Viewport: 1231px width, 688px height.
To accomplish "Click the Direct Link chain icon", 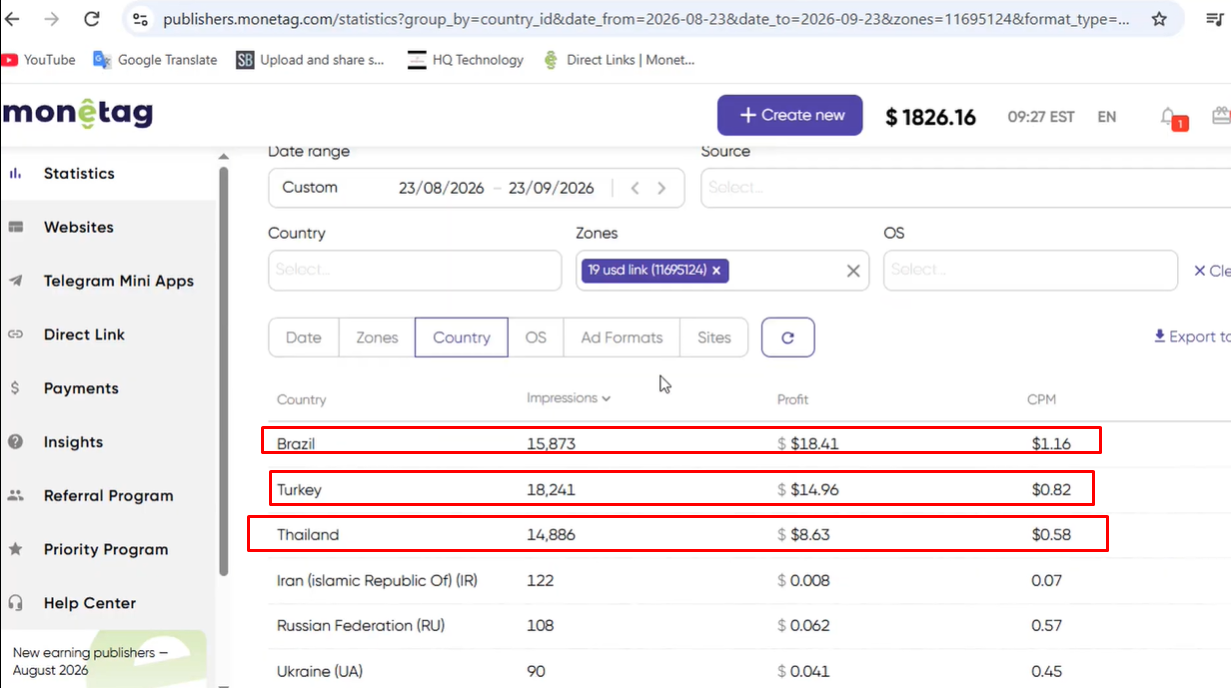I will click(x=15, y=335).
